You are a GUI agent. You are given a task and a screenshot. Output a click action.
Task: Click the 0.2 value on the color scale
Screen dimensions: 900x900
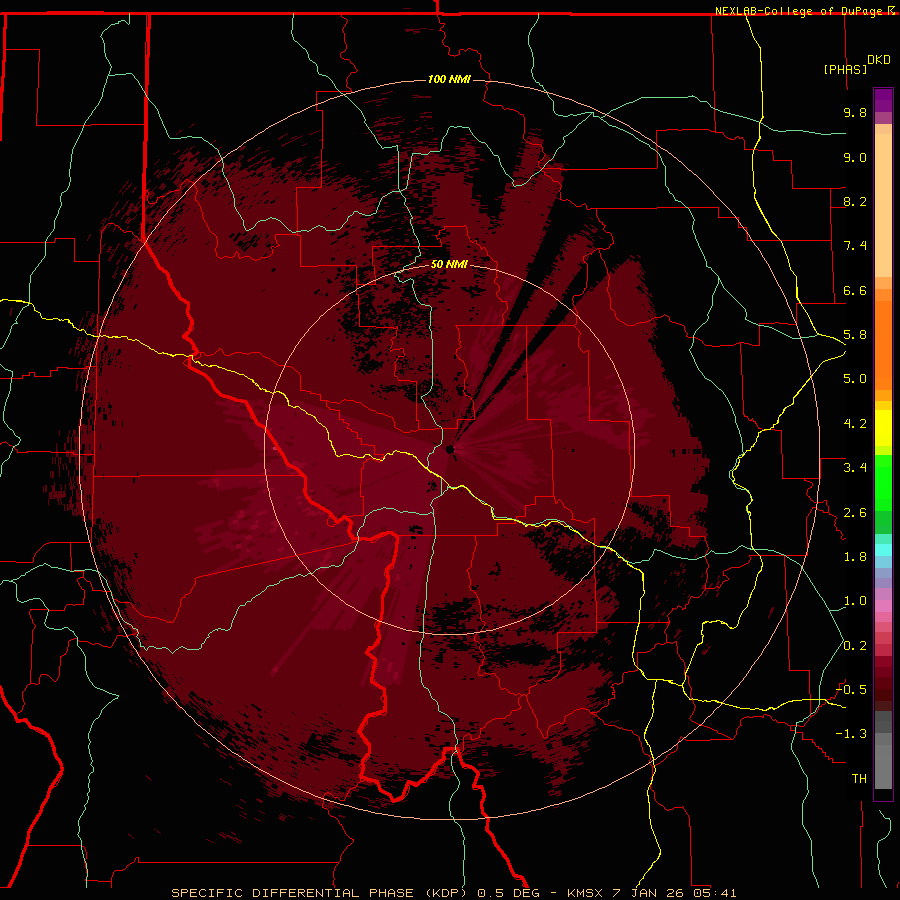(855, 646)
